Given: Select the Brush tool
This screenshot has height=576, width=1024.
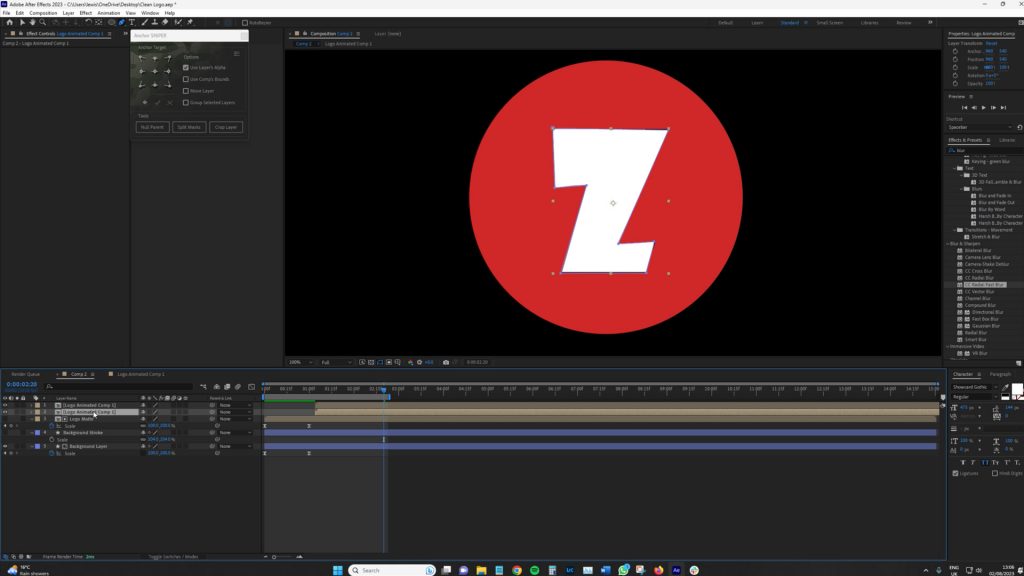Looking at the screenshot, I should [144, 22].
